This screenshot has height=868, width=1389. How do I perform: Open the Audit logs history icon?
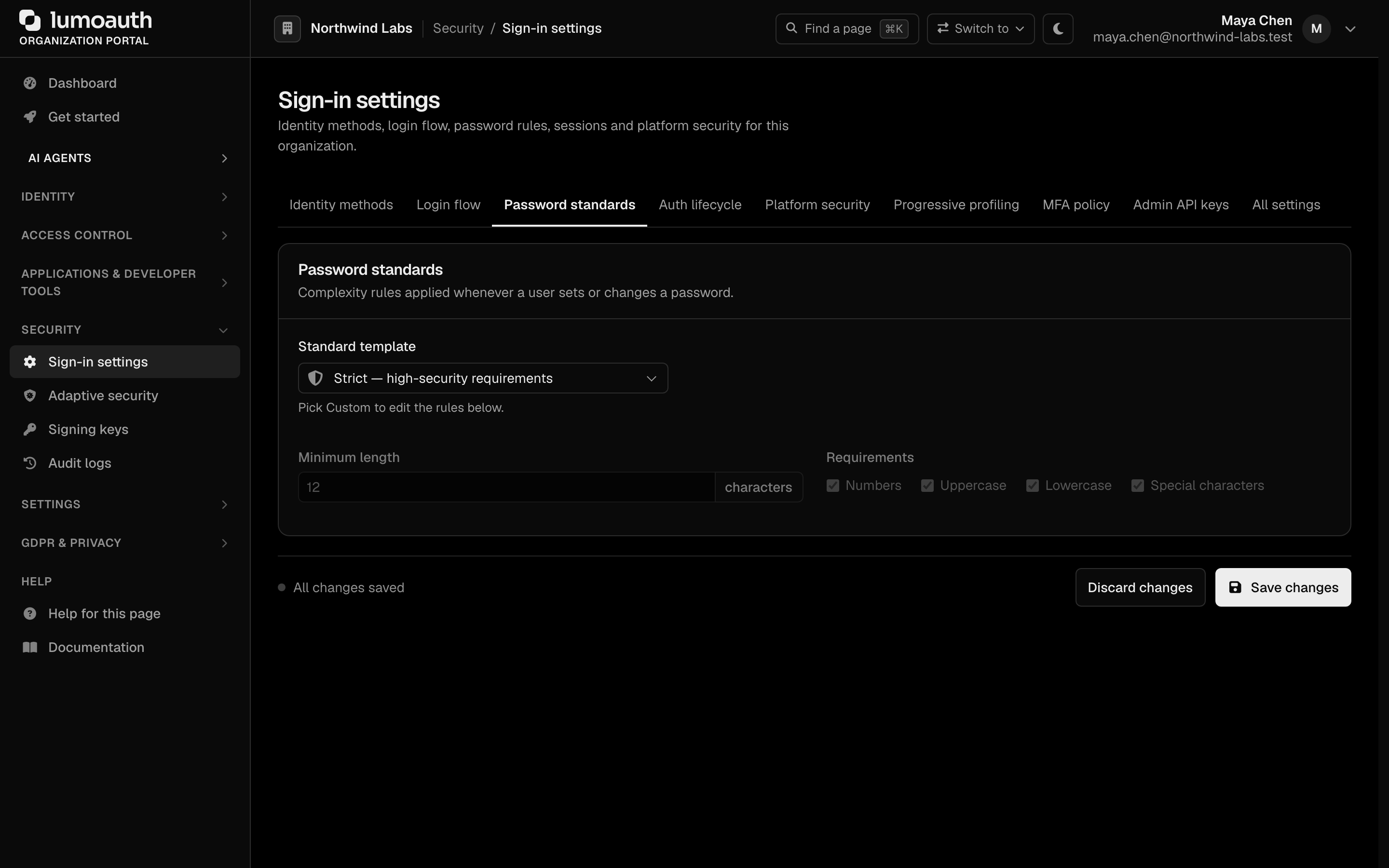[30, 463]
